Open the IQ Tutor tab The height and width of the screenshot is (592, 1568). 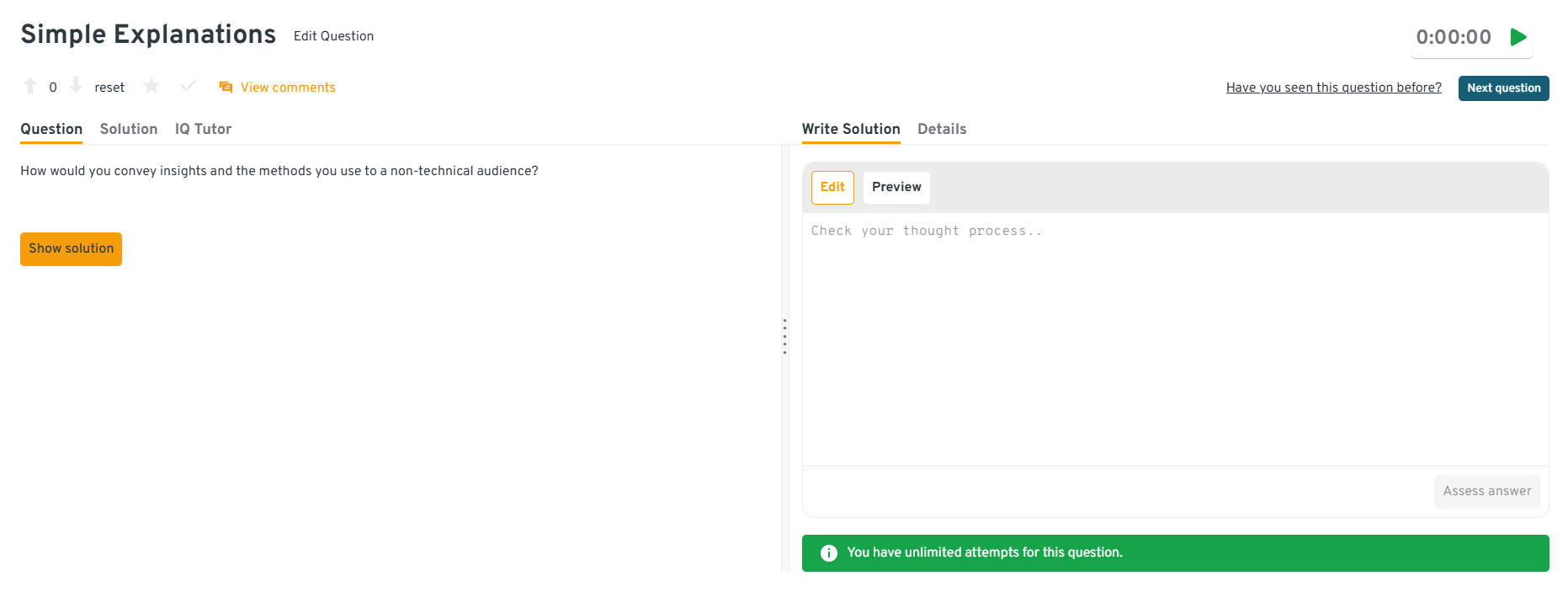(203, 129)
